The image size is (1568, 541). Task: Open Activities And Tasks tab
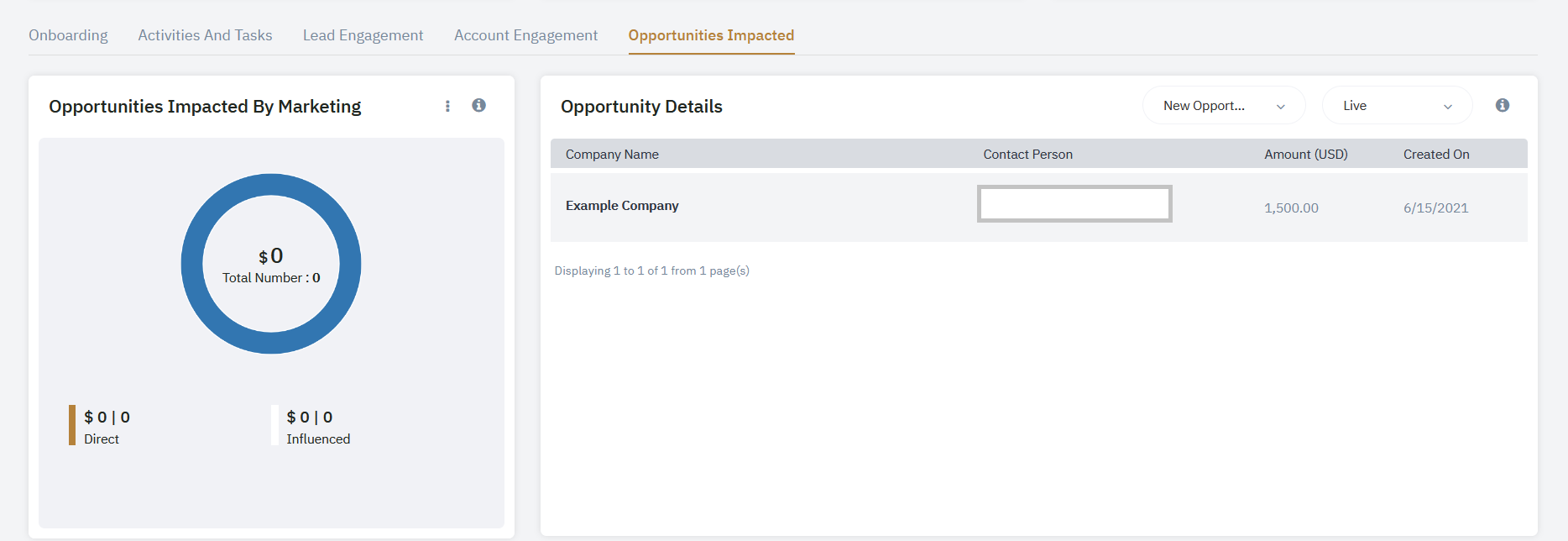(205, 35)
